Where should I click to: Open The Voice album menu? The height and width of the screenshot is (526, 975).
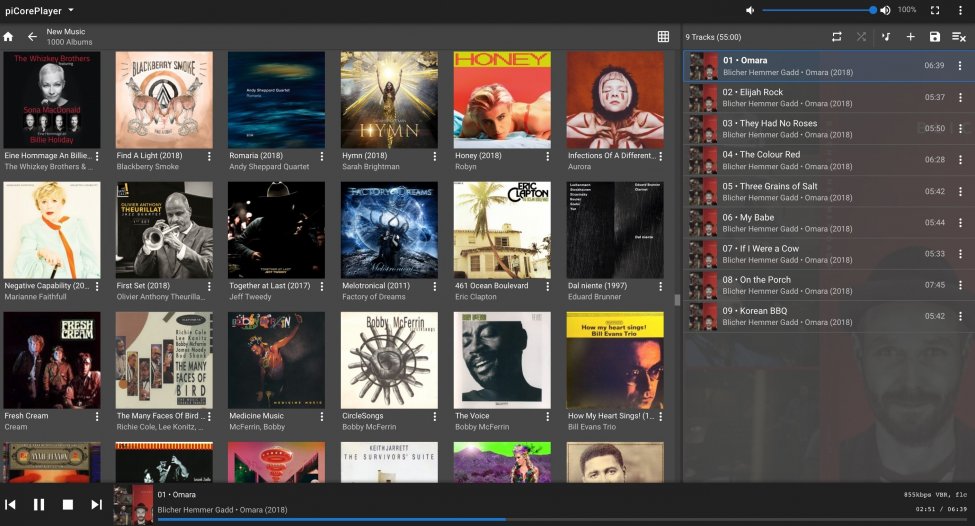547,416
